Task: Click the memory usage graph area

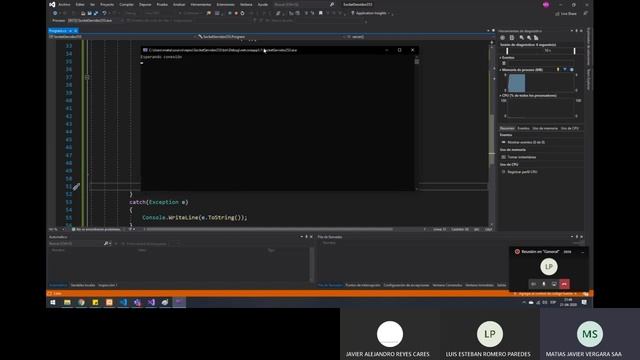Action: point(540,83)
